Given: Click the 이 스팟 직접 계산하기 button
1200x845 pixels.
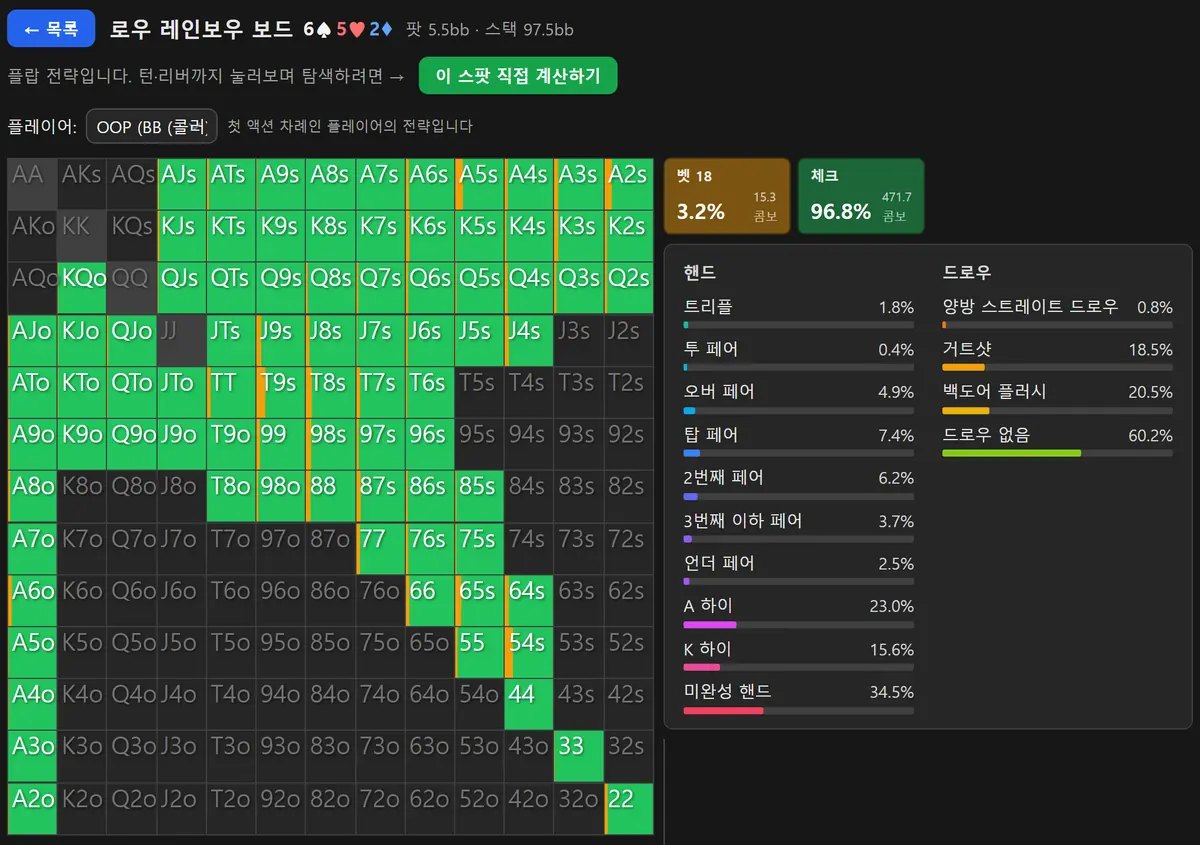Looking at the screenshot, I should click(x=518, y=76).
